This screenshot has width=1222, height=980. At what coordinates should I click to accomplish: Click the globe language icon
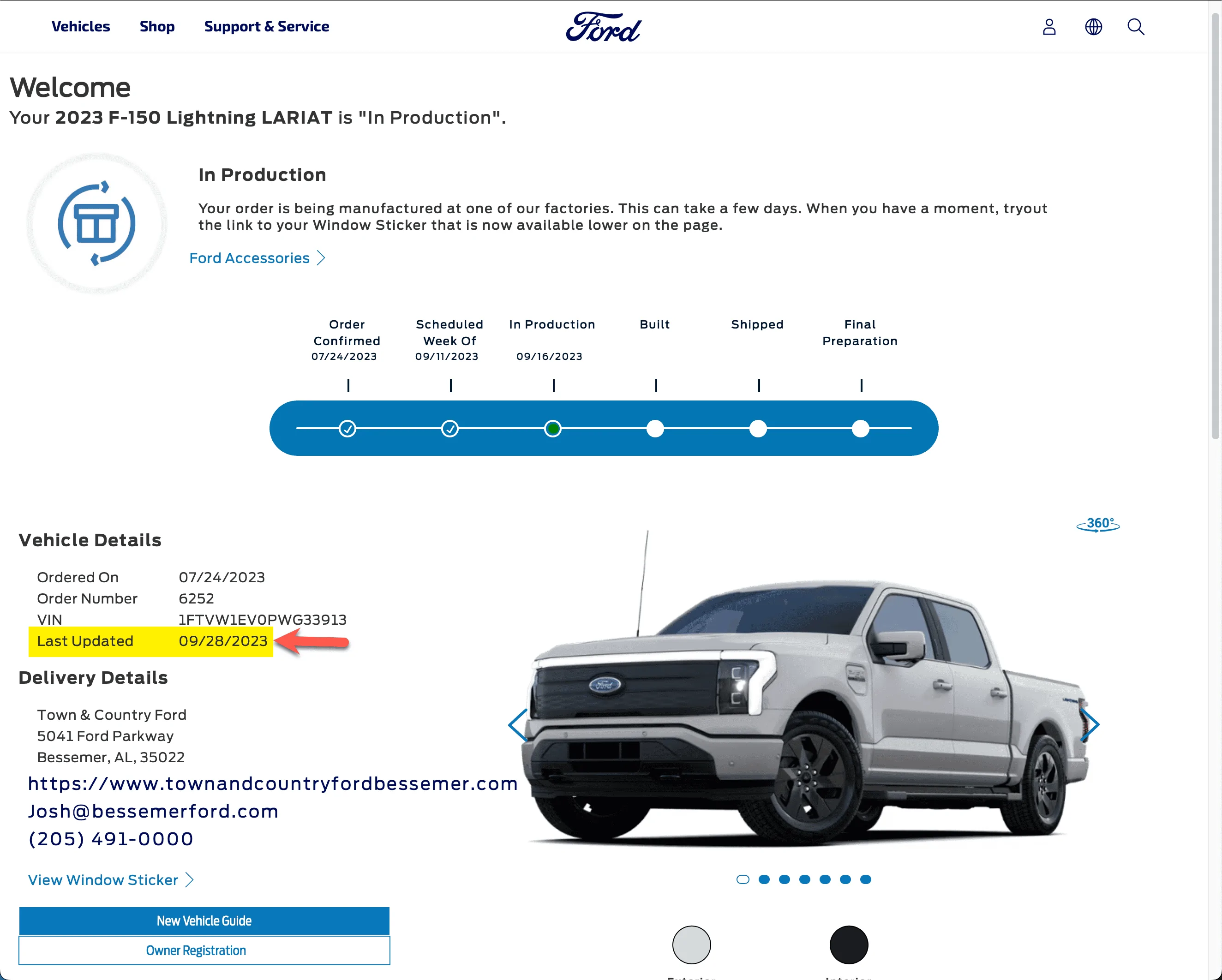pyautogui.click(x=1093, y=27)
